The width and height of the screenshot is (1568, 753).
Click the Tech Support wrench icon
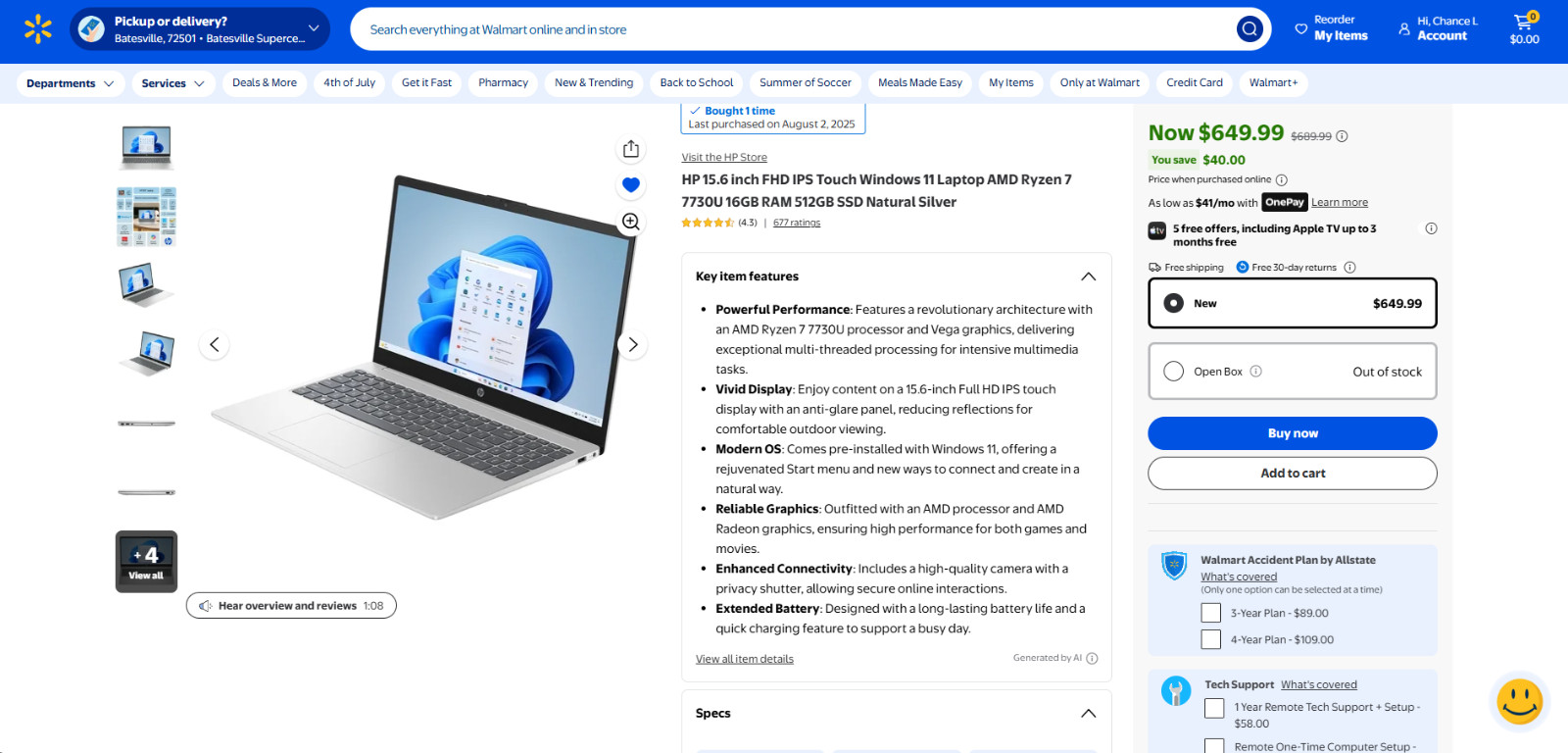pos(1175,691)
